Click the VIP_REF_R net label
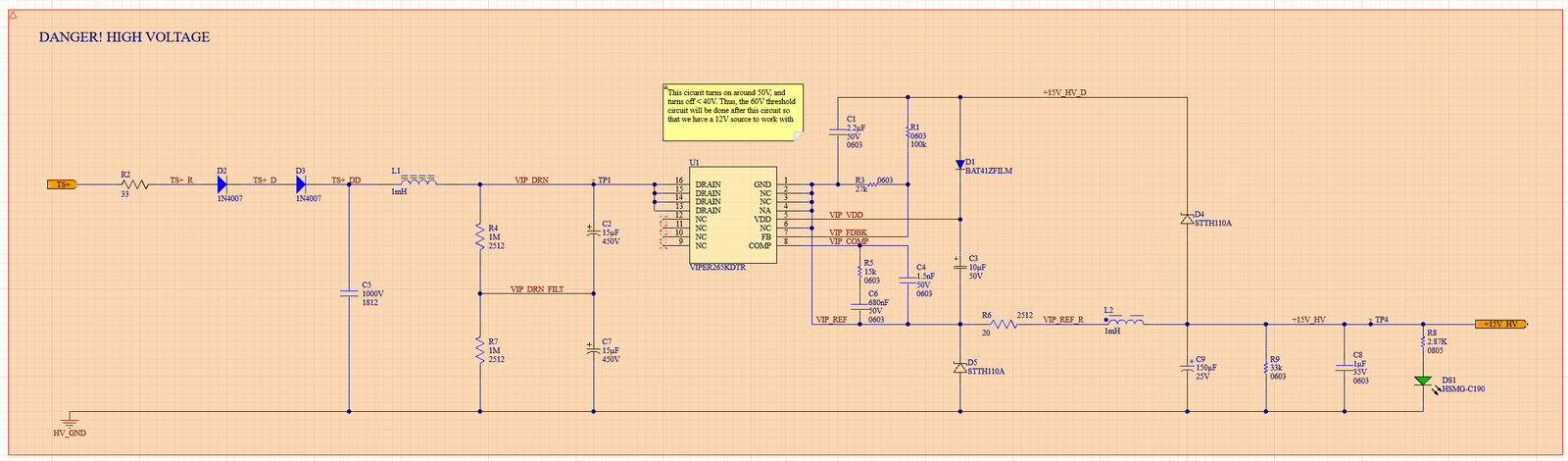This screenshot has height=461, width=1568. click(x=1063, y=320)
